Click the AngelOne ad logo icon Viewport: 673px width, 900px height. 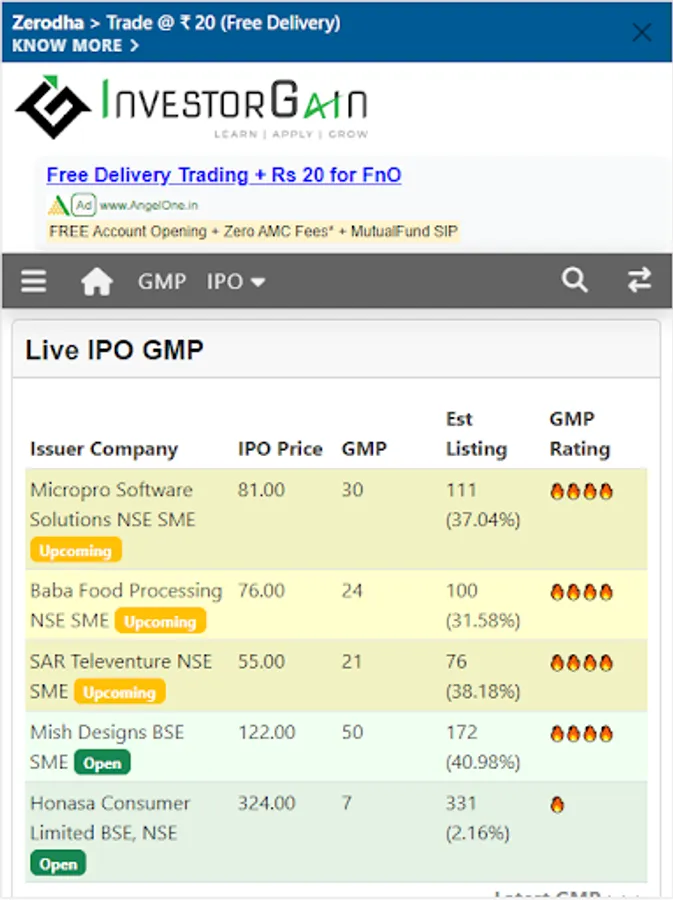pyautogui.click(x=58, y=205)
